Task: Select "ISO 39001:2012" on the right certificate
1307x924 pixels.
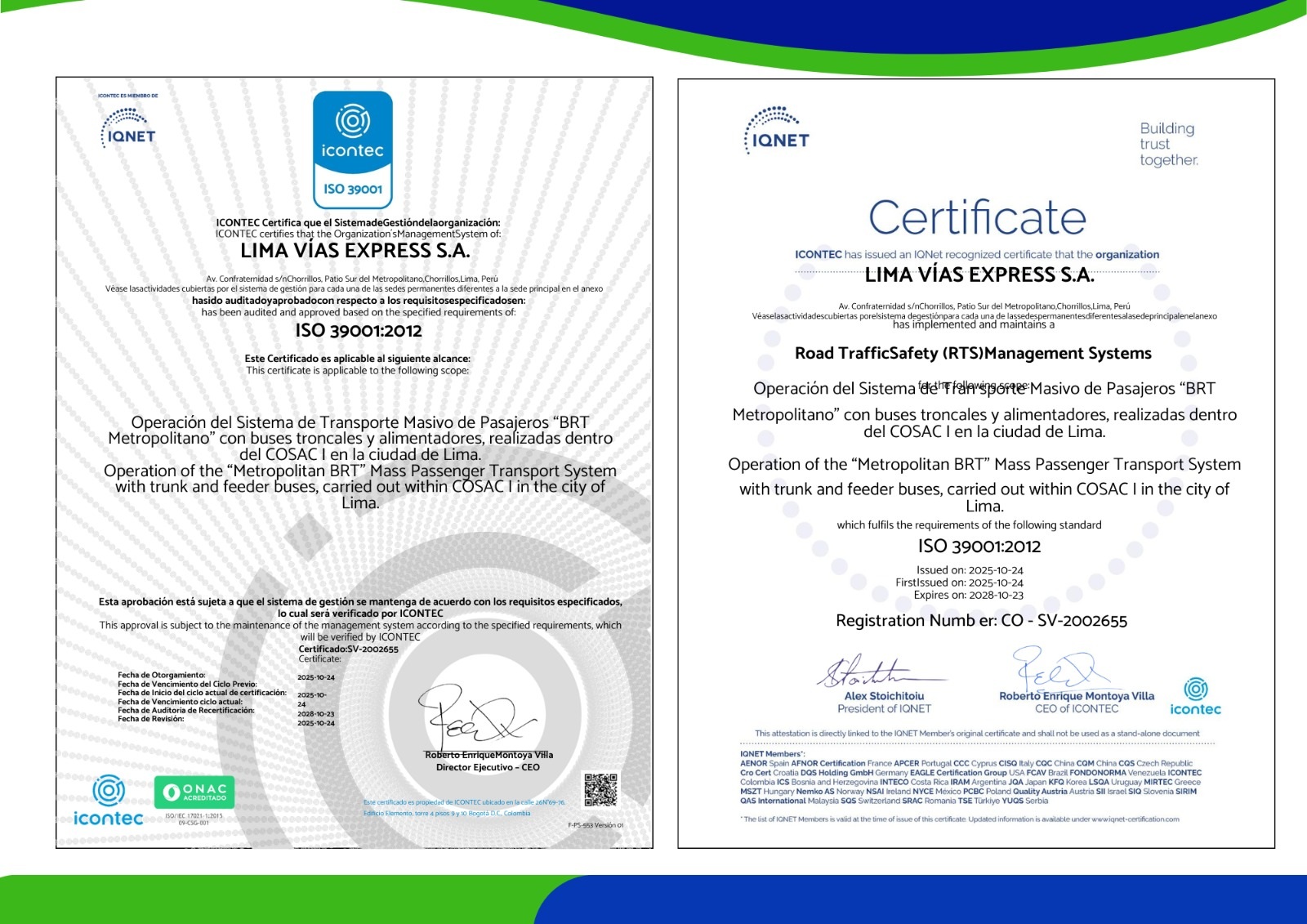Action: (x=979, y=547)
